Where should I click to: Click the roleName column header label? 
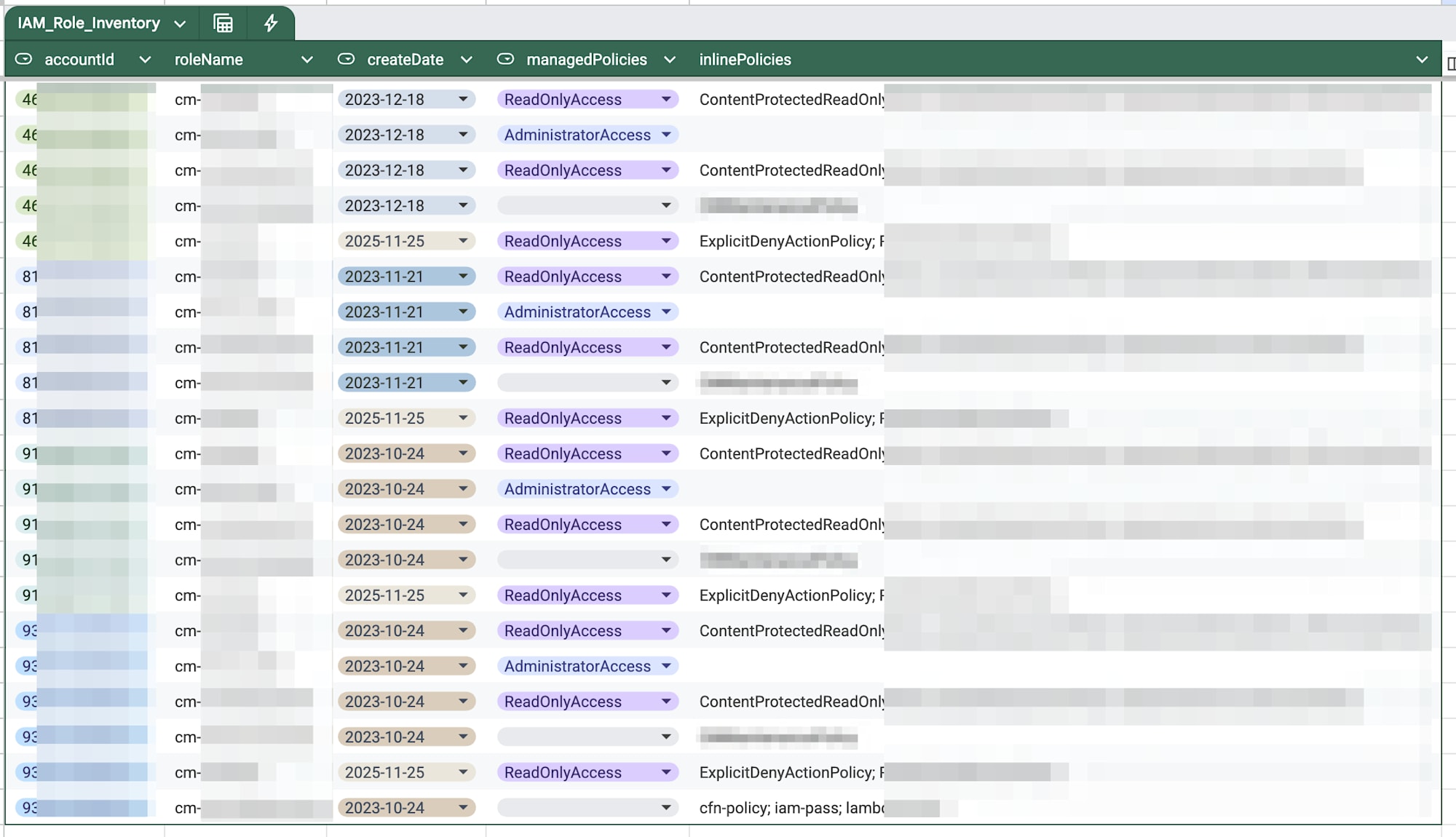point(209,60)
